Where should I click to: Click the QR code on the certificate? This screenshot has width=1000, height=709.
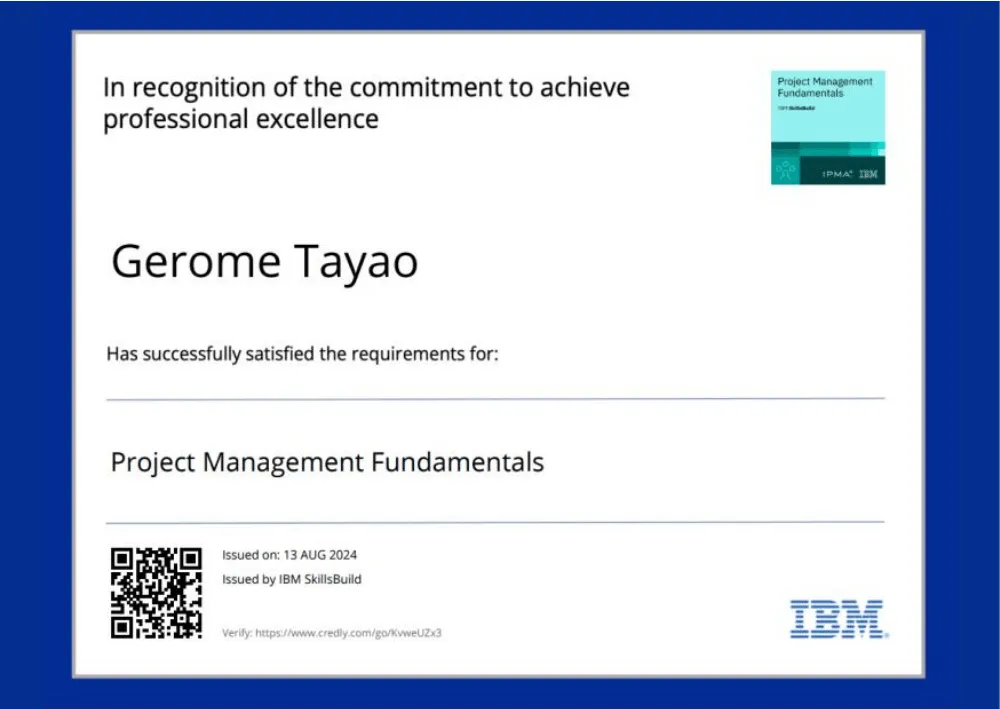click(156, 593)
